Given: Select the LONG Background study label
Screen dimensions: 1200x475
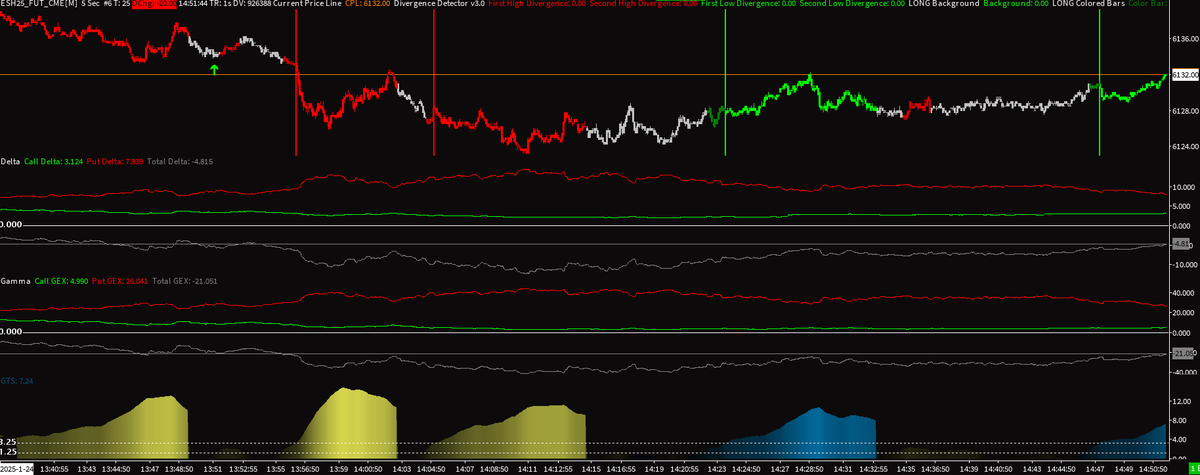Looking at the screenshot, I should click(x=946, y=5).
